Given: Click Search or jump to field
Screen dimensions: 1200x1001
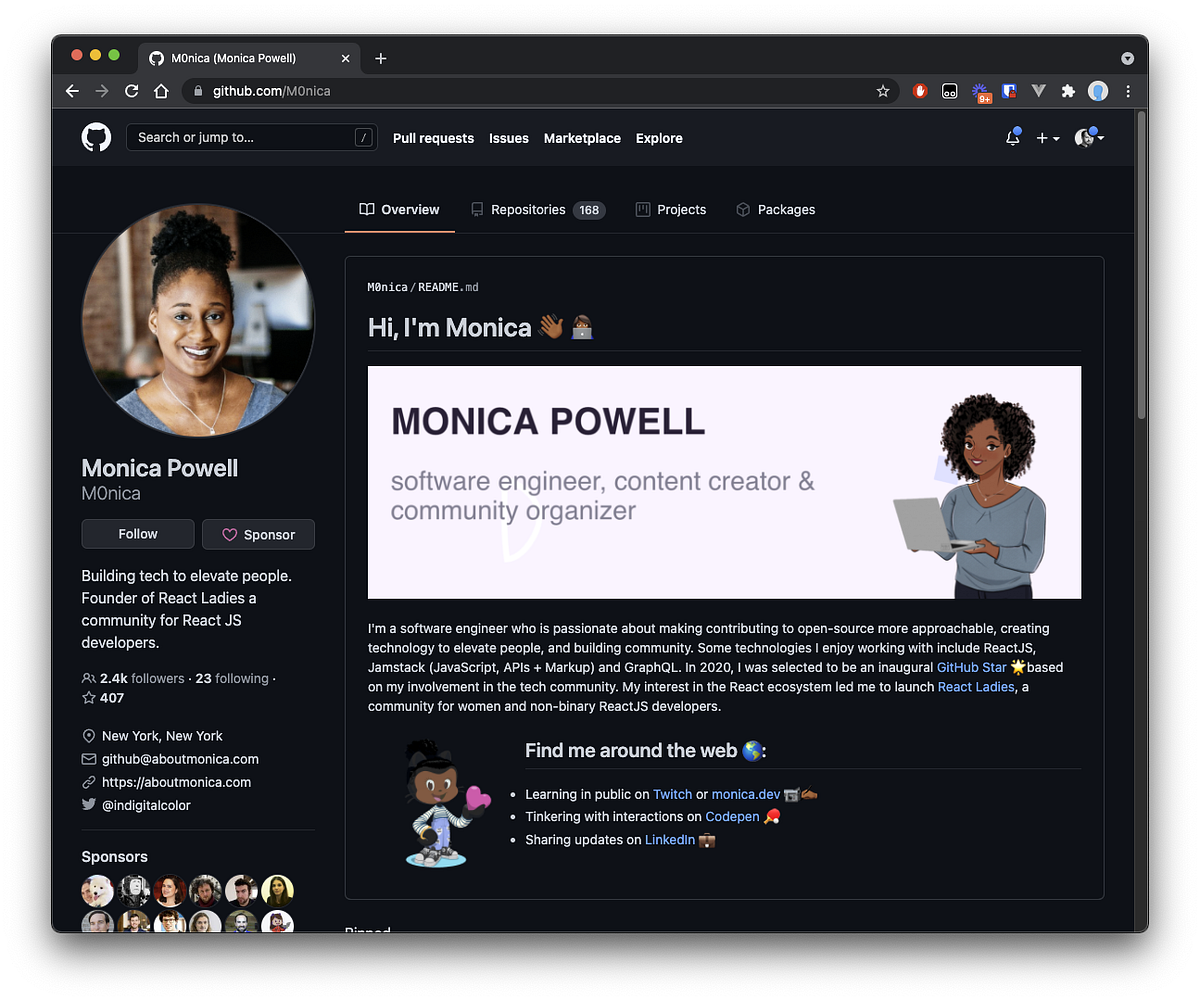Looking at the screenshot, I should [251, 138].
